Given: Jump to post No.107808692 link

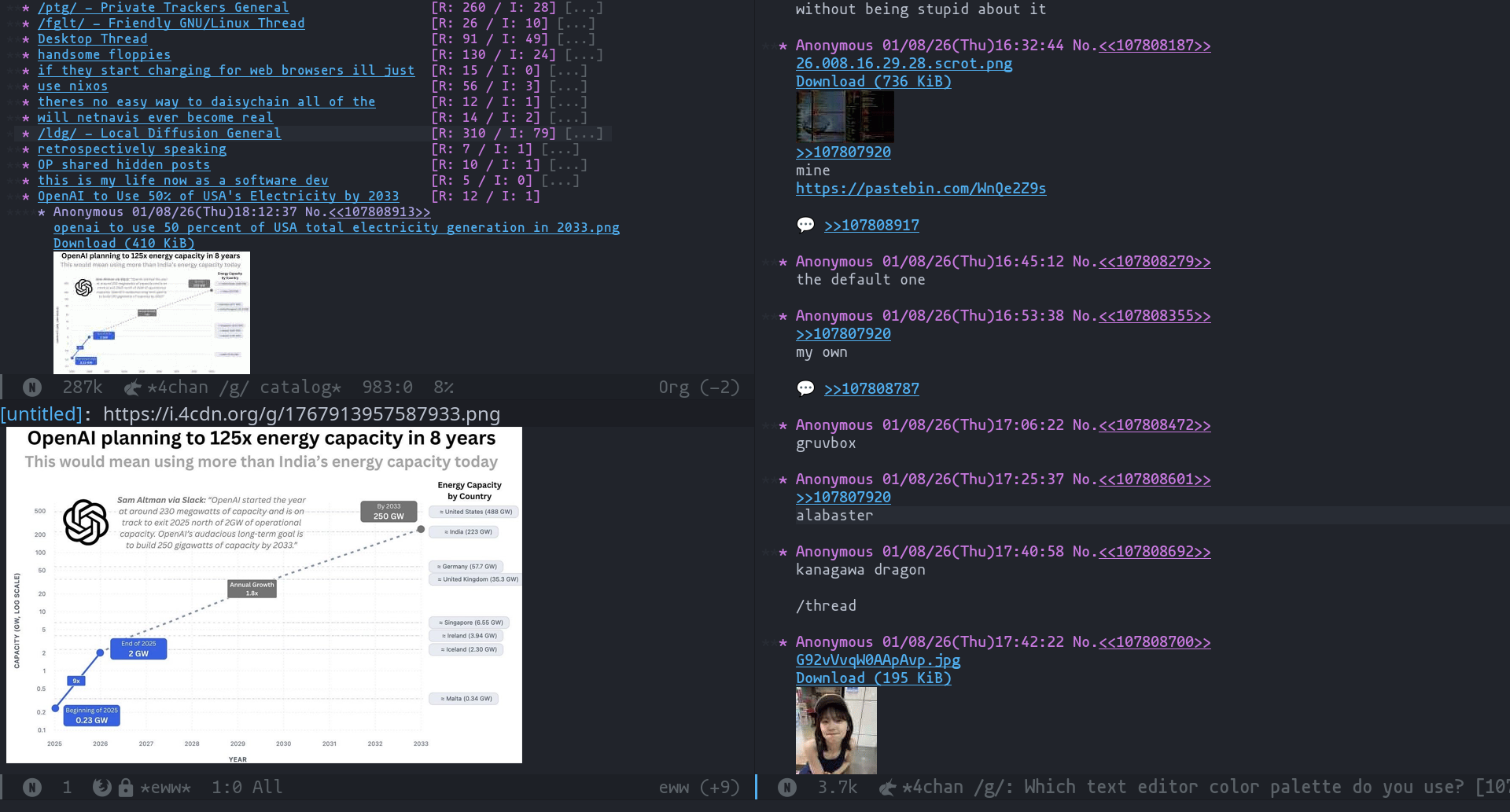Looking at the screenshot, I should click(1155, 552).
